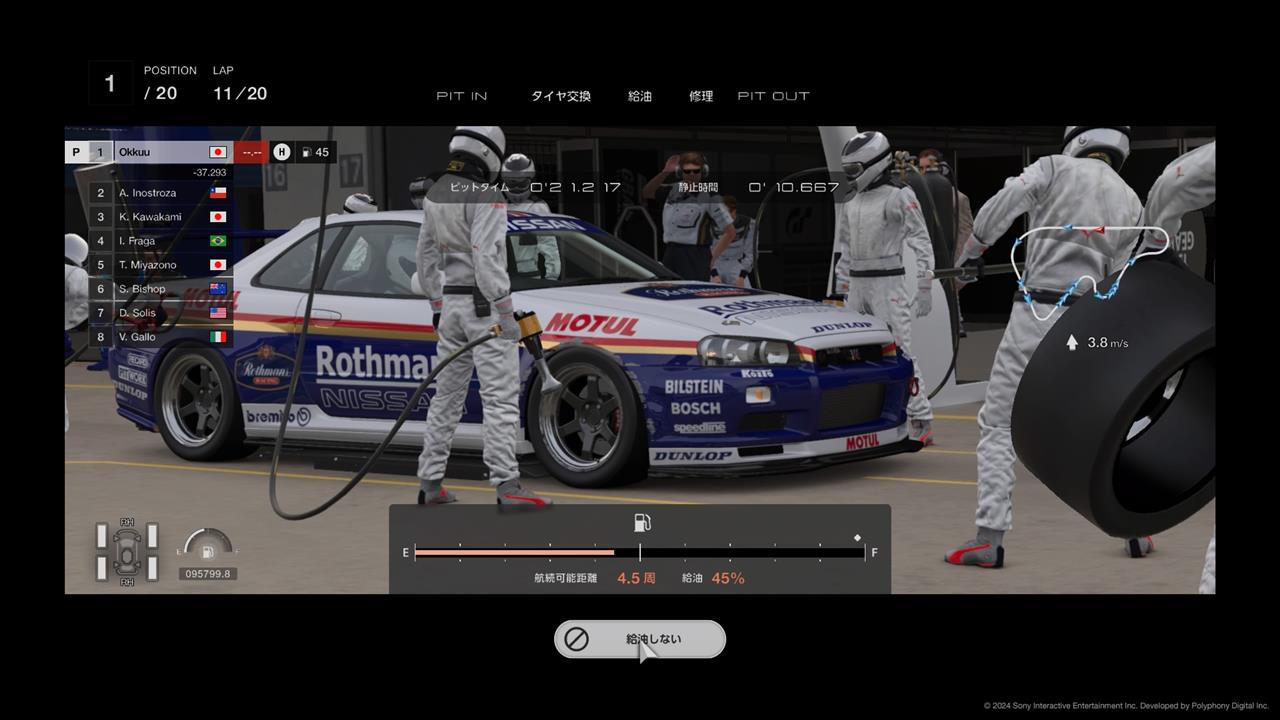This screenshot has height=720, width=1280.
Task: Click the gap time -37.293
Action: point(209,172)
